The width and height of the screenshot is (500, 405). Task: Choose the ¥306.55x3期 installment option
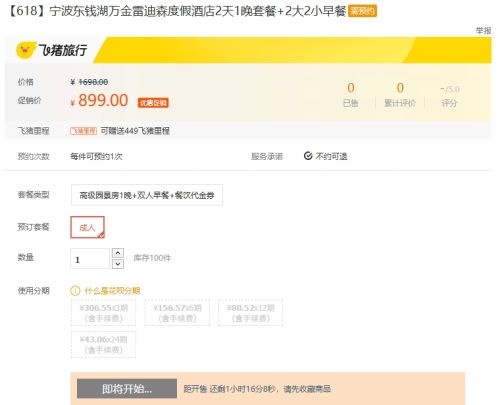(103, 313)
